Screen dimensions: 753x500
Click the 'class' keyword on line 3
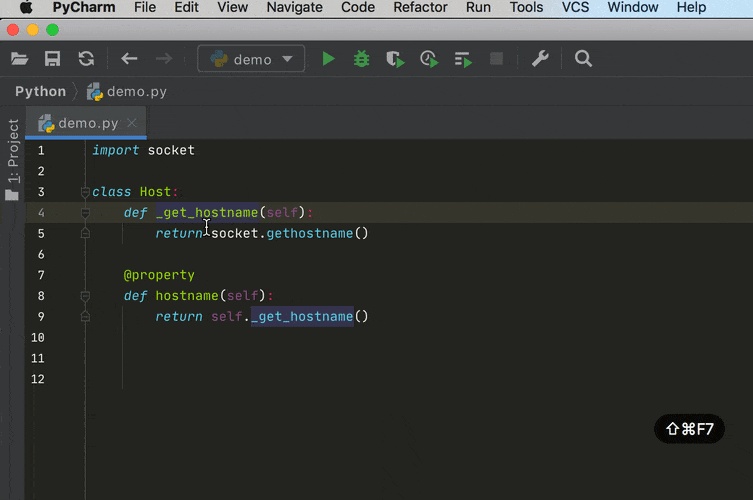[x=111, y=192]
